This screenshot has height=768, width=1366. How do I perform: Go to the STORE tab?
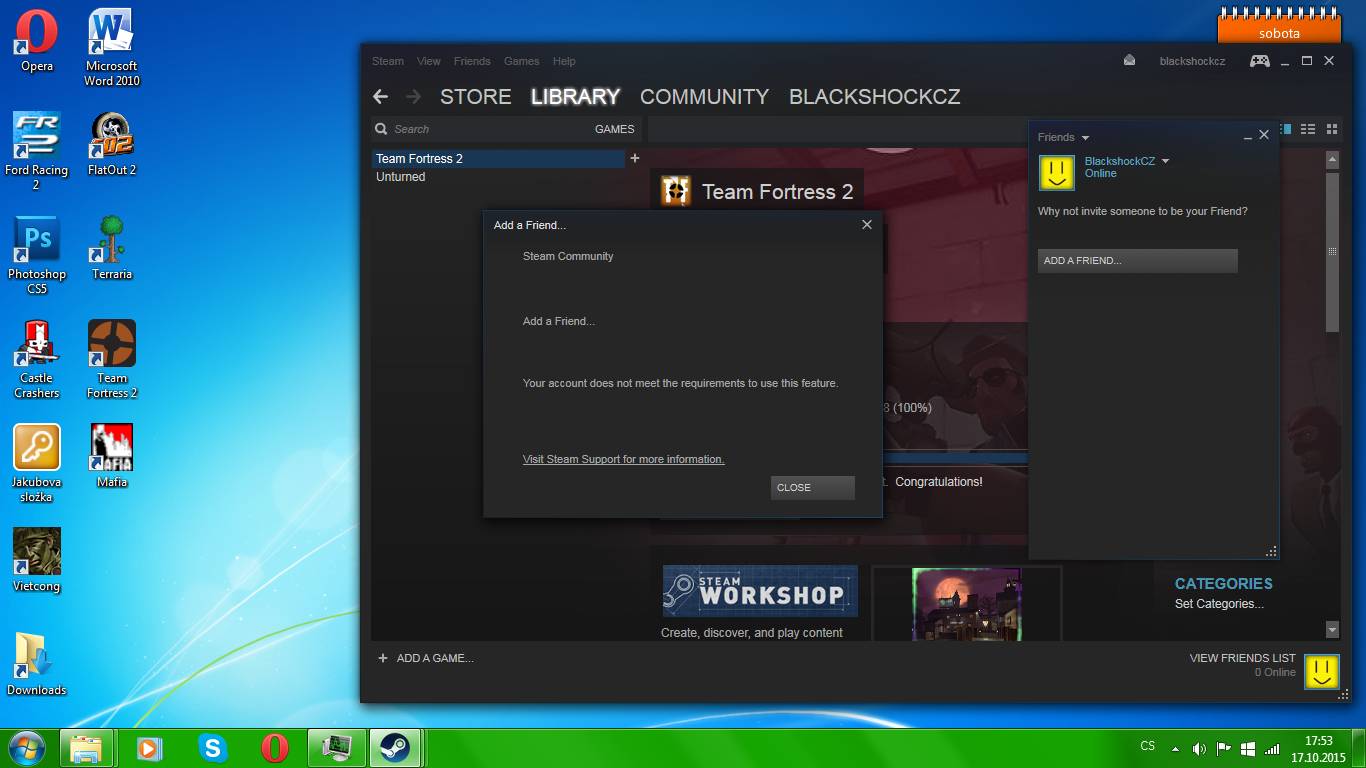tap(476, 97)
